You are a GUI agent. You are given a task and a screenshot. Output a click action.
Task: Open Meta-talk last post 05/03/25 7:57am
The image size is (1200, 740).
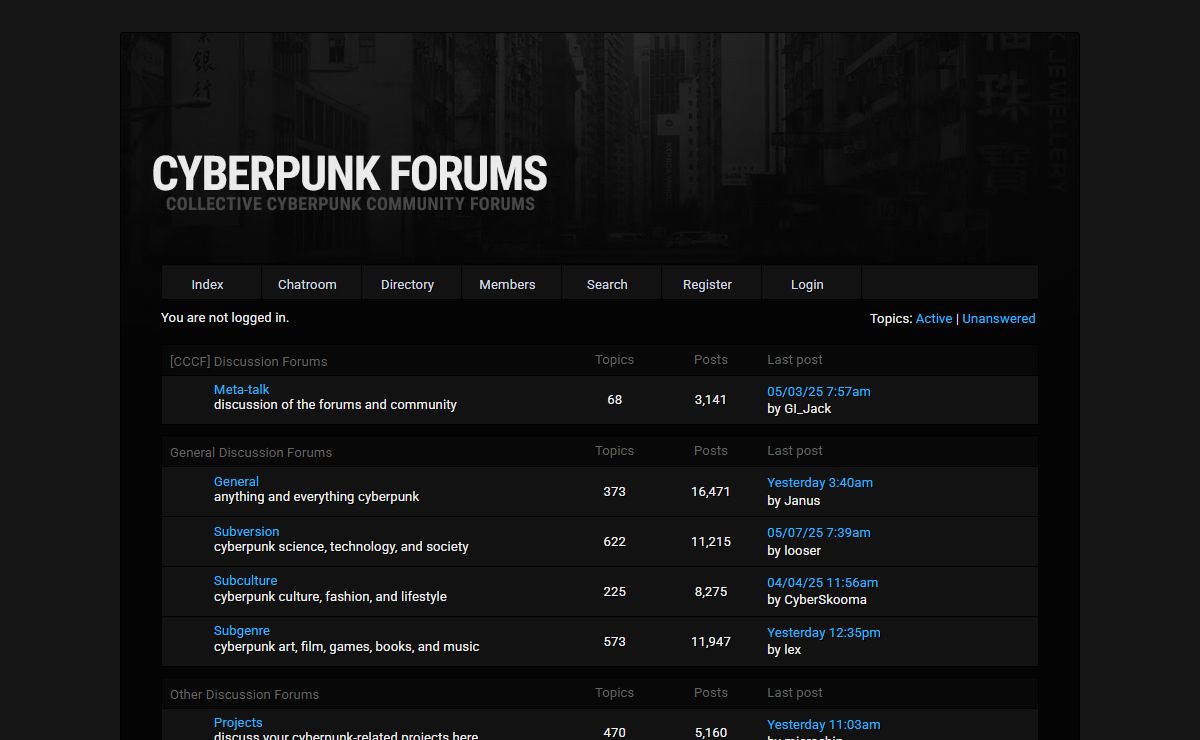point(818,391)
